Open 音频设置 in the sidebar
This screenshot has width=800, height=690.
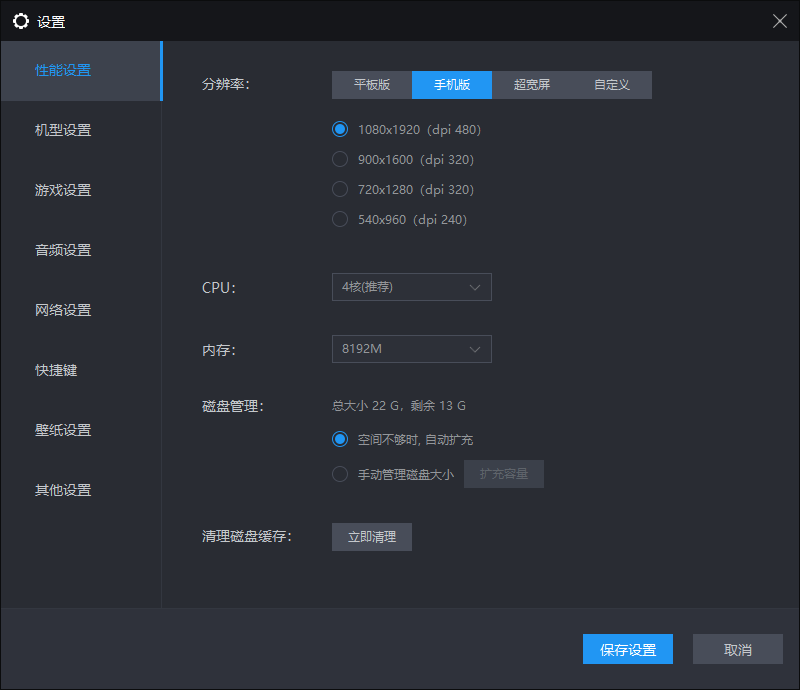pos(63,250)
